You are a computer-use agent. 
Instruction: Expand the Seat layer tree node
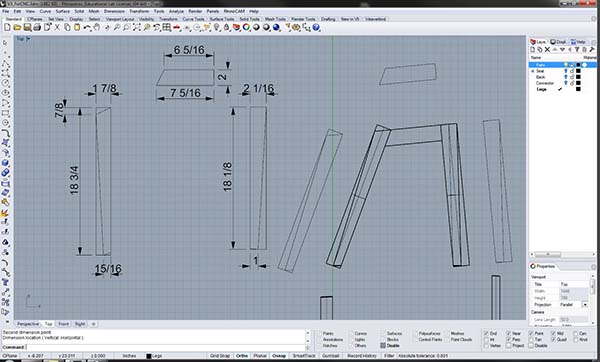[x=532, y=71]
